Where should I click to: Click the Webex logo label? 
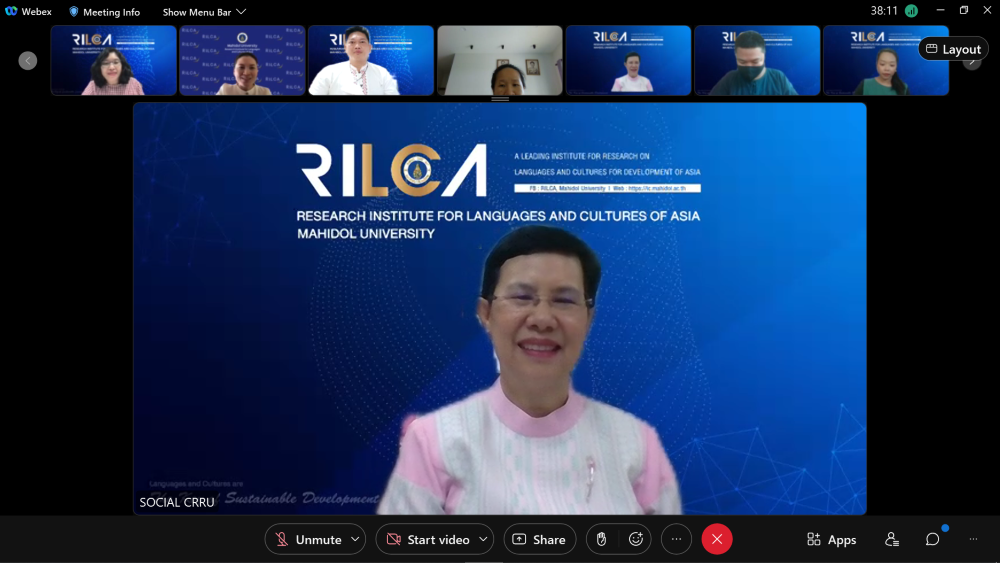click(28, 12)
